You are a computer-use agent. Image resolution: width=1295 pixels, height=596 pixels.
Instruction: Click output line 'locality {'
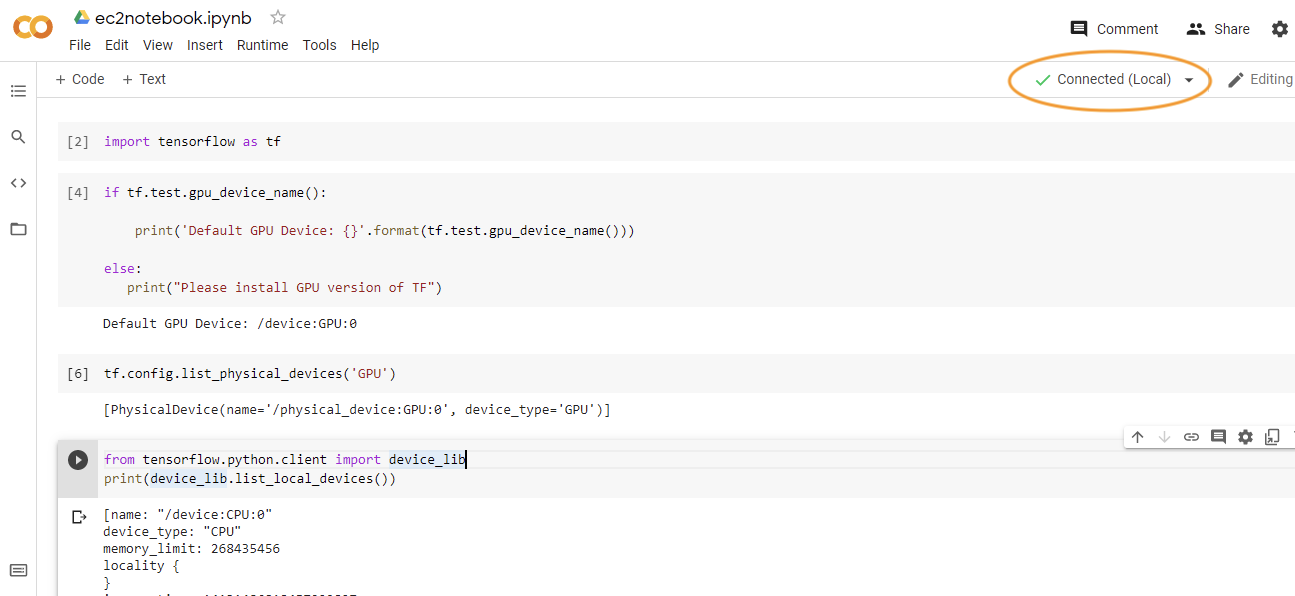[141, 566]
